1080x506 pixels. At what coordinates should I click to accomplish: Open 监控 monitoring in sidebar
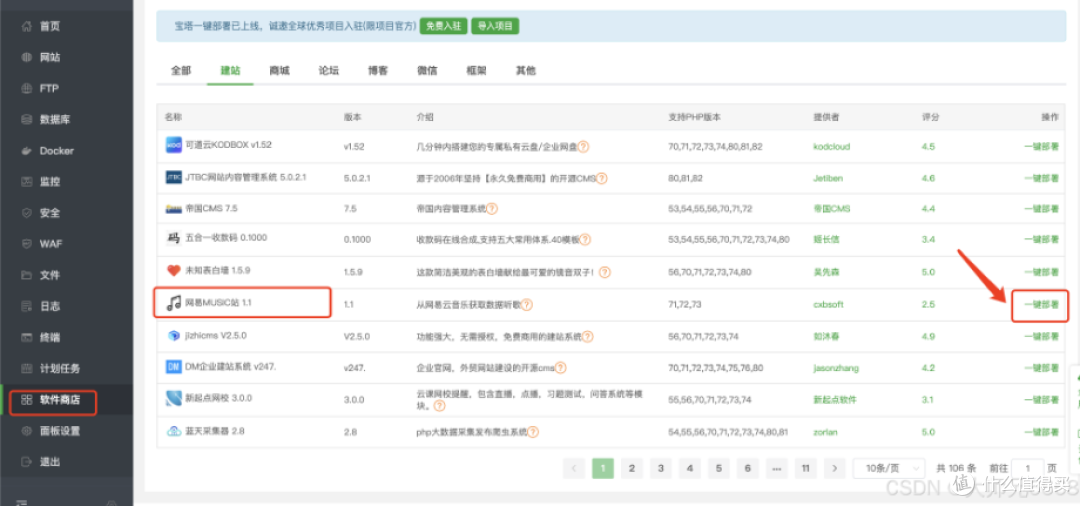point(50,182)
